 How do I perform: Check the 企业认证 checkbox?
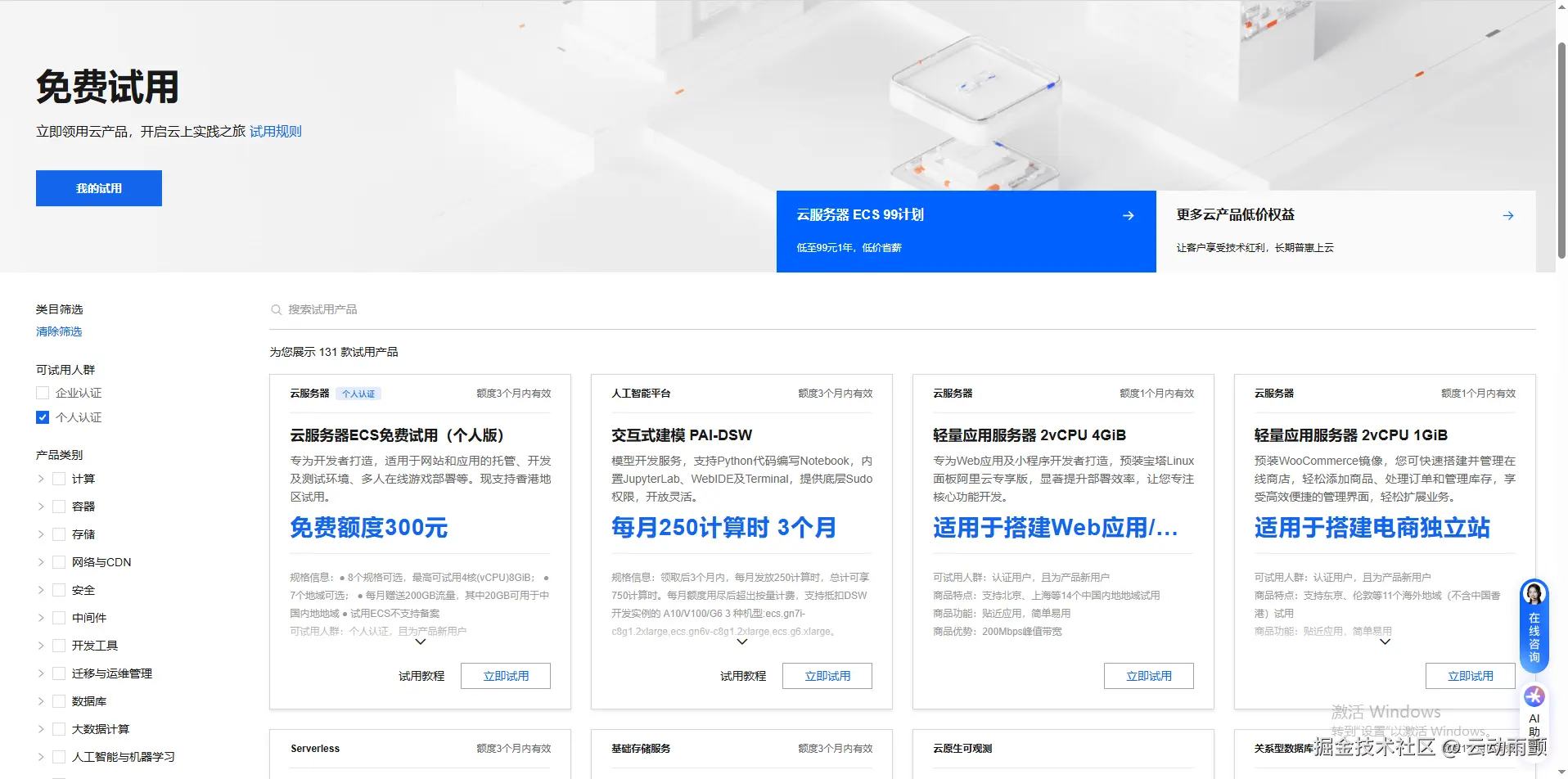[43, 393]
